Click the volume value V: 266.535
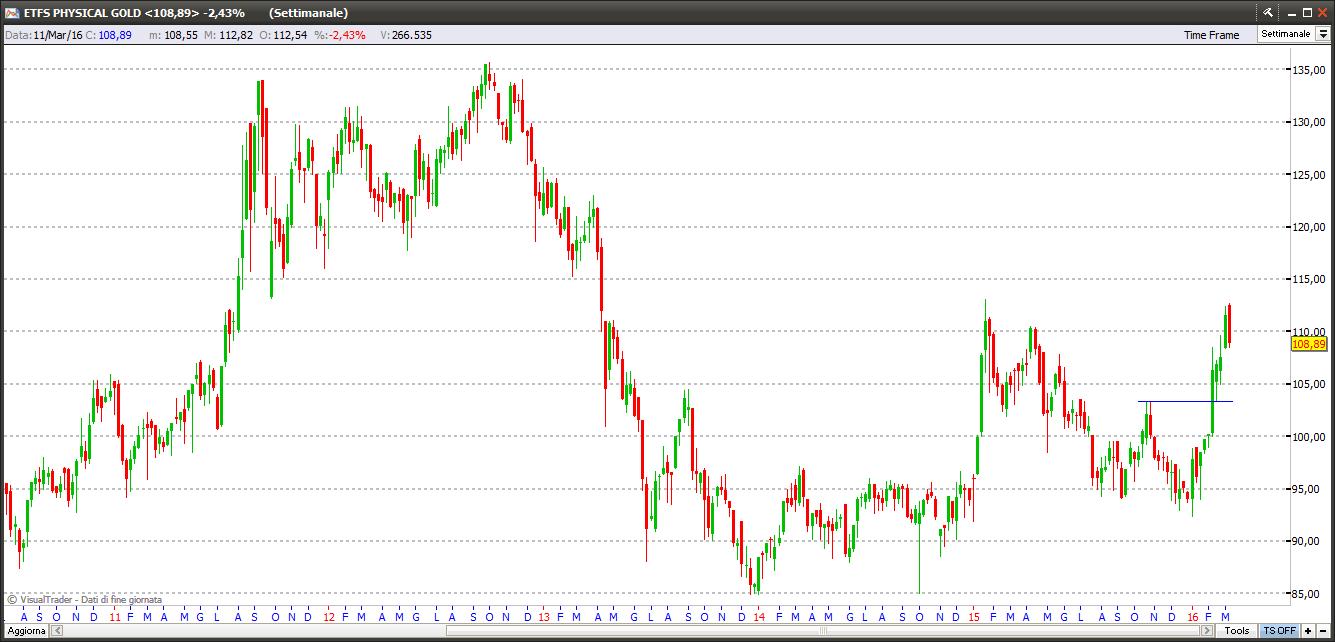This screenshot has width=1335, height=642. (406, 35)
